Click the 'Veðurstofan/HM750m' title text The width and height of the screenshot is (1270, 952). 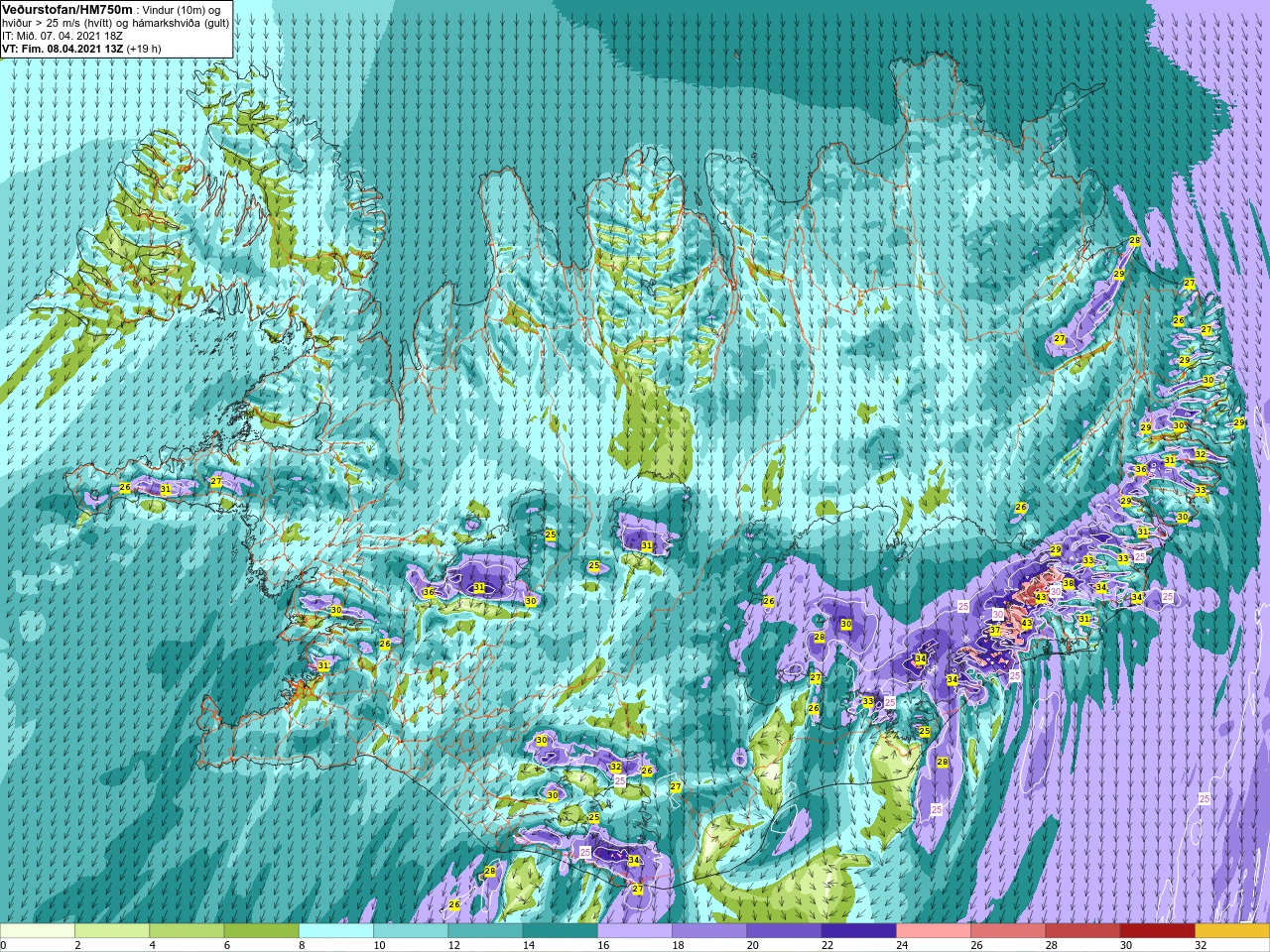click(67, 9)
